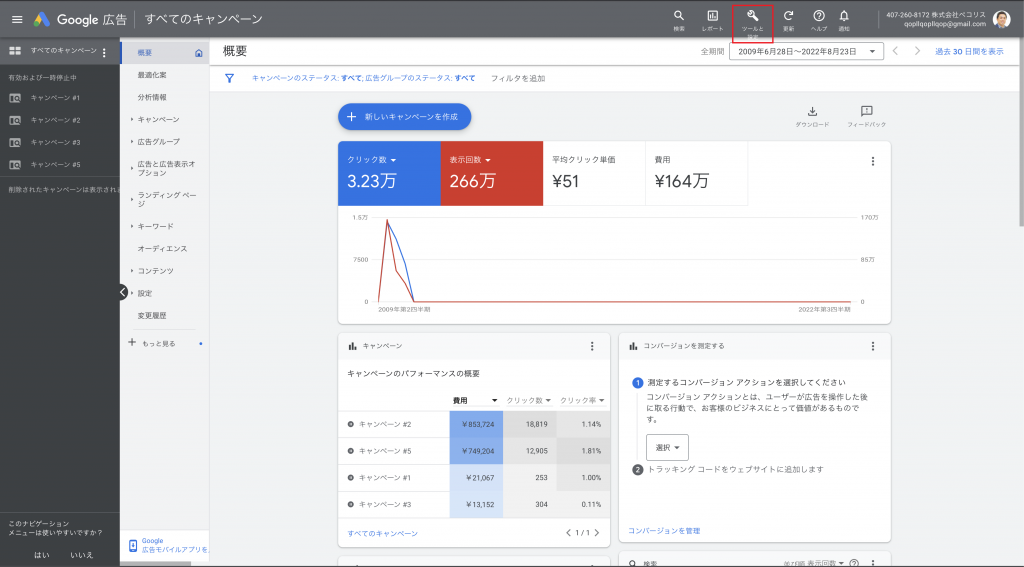Answer いいえ to navigation survey
This screenshot has height=567, width=1024.
tap(82, 555)
